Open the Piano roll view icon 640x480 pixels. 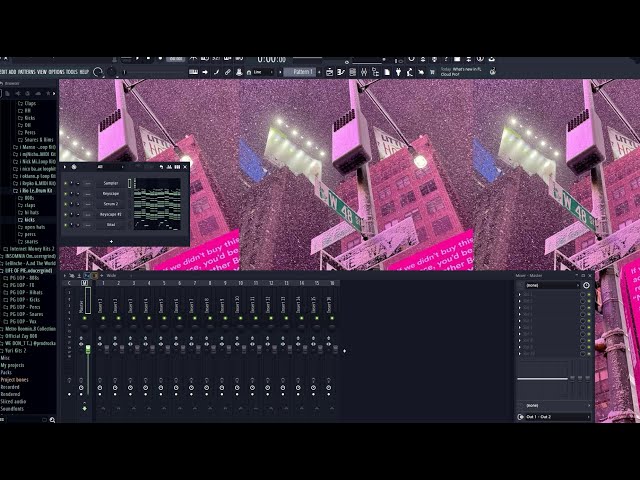click(x=341, y=72)
